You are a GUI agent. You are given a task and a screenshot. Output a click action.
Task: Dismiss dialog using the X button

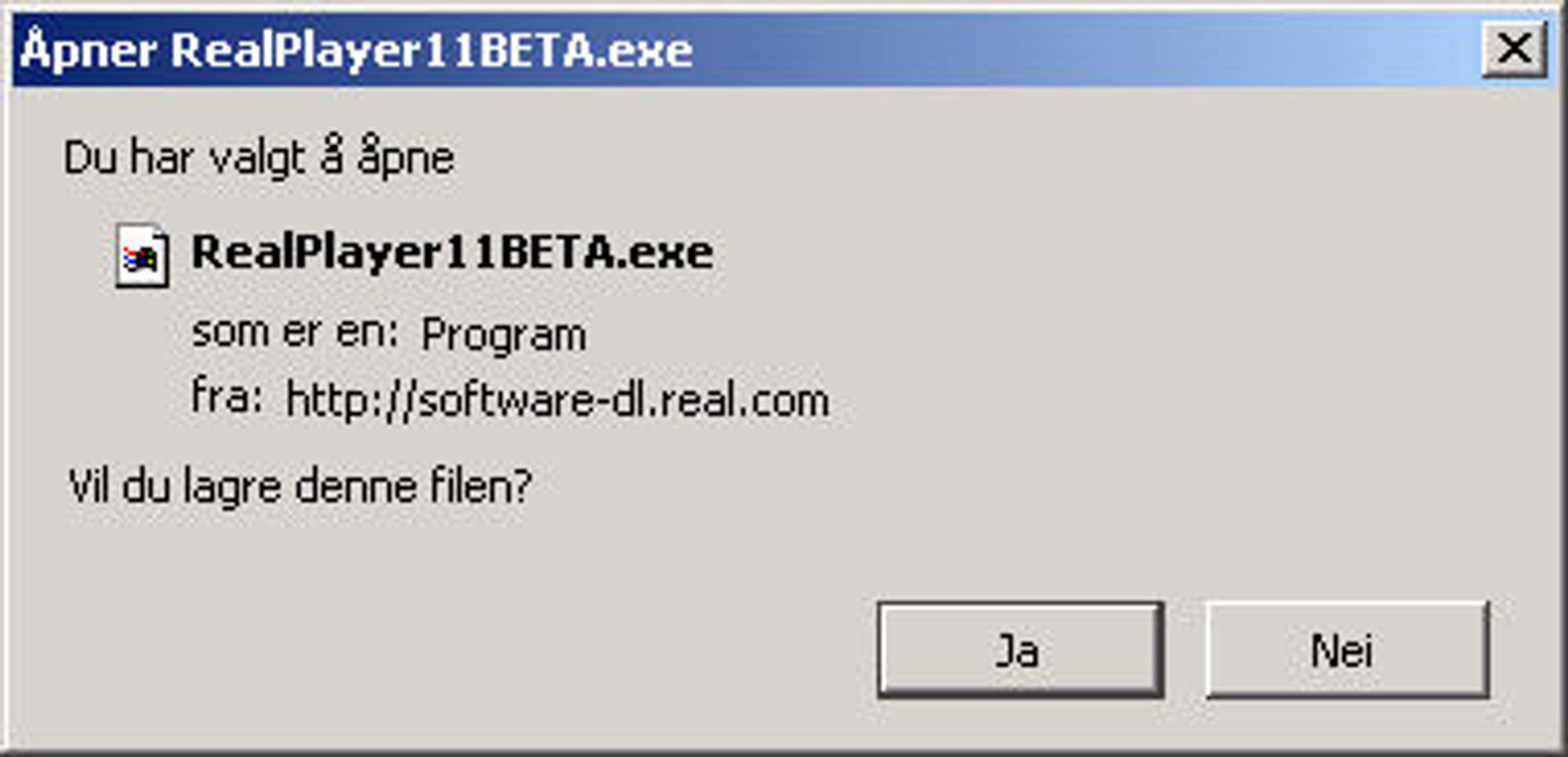click(x=1514, y=49)
